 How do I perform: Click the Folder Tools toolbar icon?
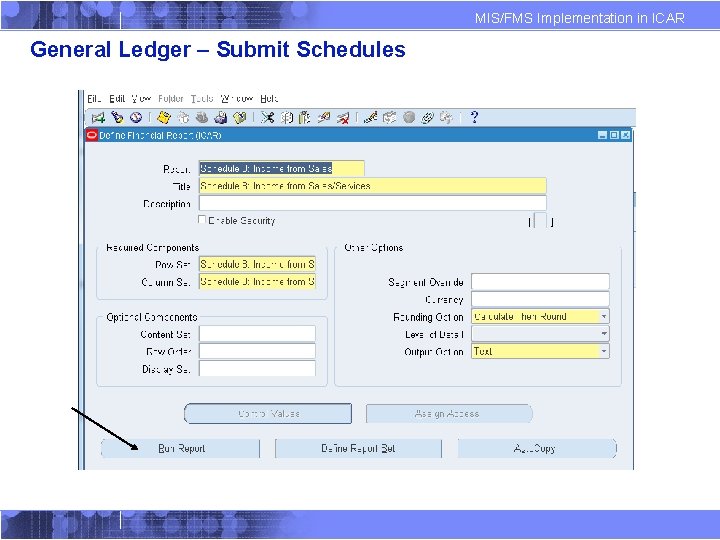pos(446,118)
